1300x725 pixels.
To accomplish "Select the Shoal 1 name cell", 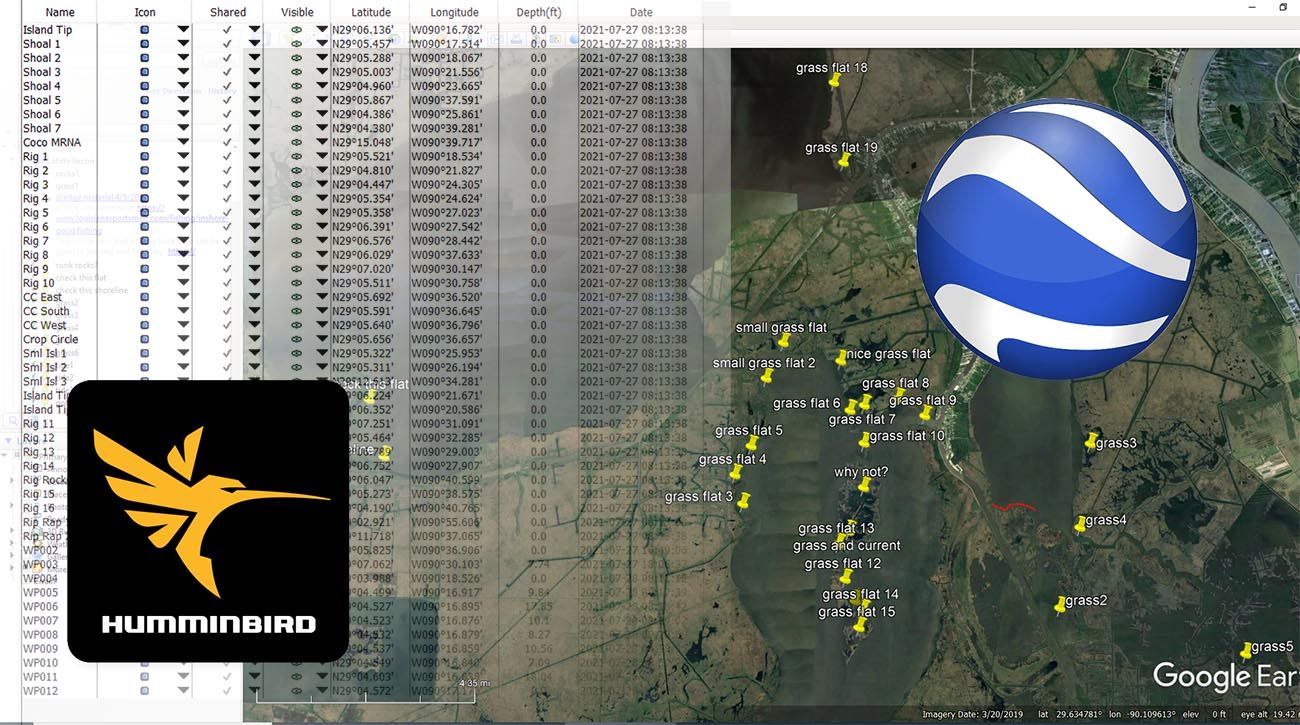I will click(42, 44).
